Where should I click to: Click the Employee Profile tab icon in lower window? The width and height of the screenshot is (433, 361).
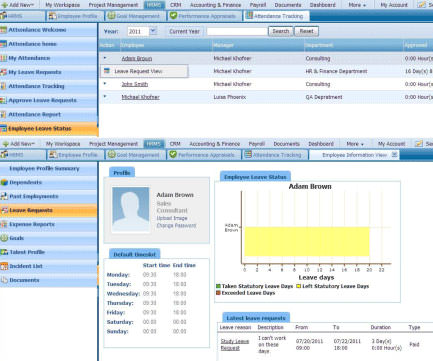click(53, 155)
